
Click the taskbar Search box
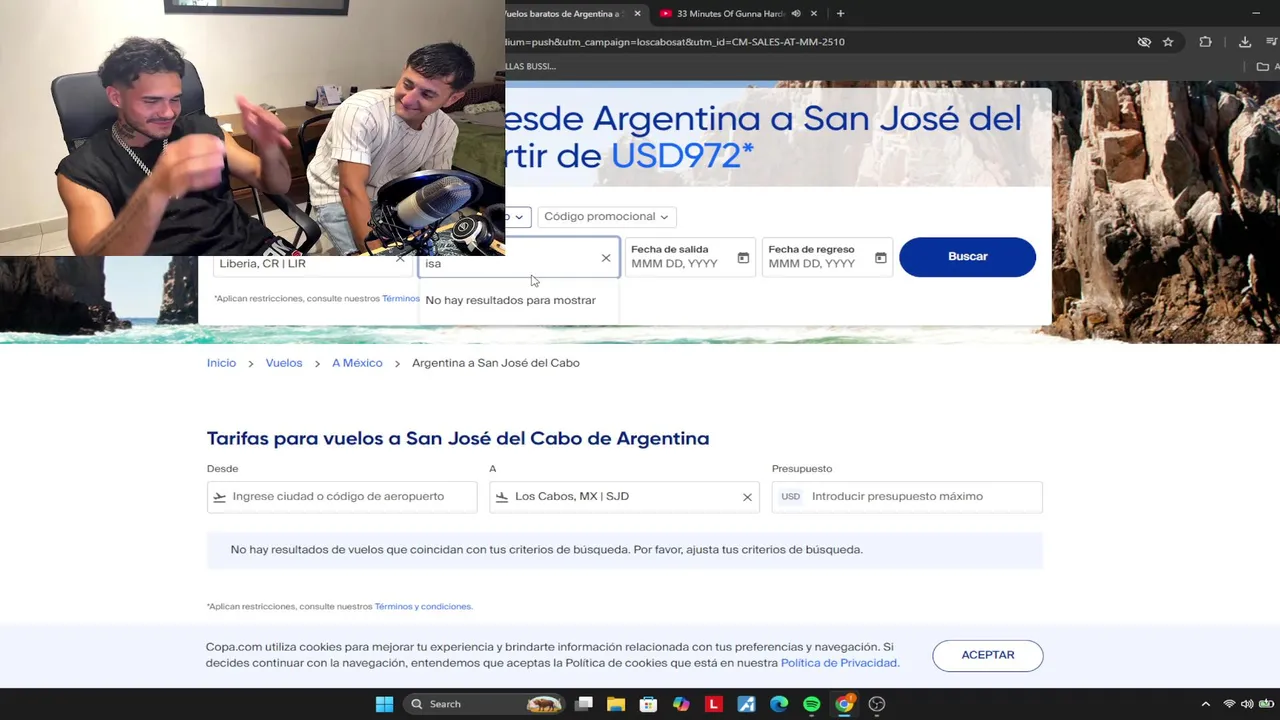(x=486, y=704)
